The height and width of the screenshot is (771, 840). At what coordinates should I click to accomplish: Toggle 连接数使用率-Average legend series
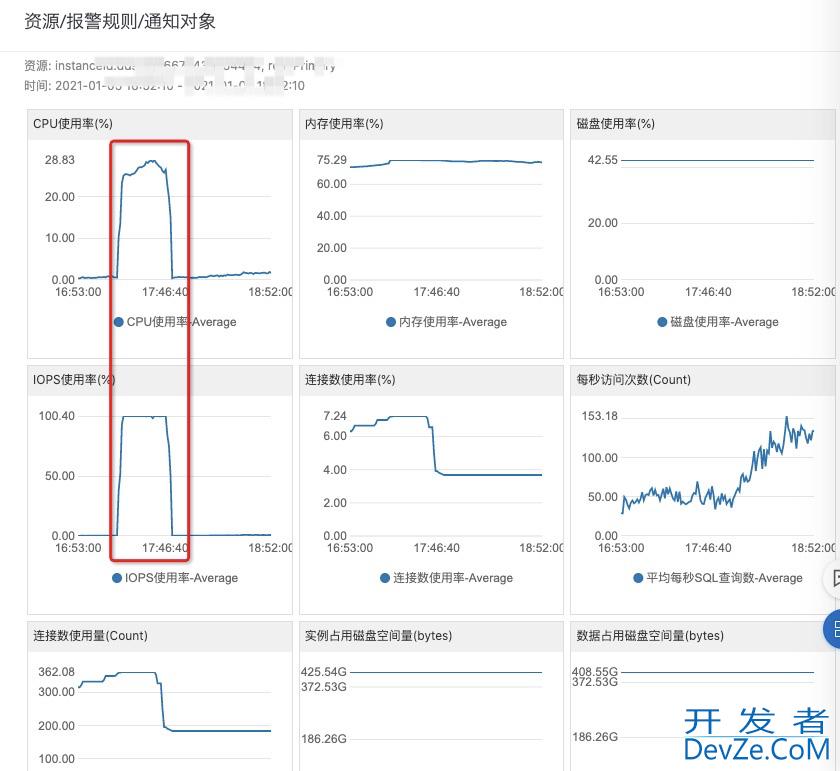446,578
